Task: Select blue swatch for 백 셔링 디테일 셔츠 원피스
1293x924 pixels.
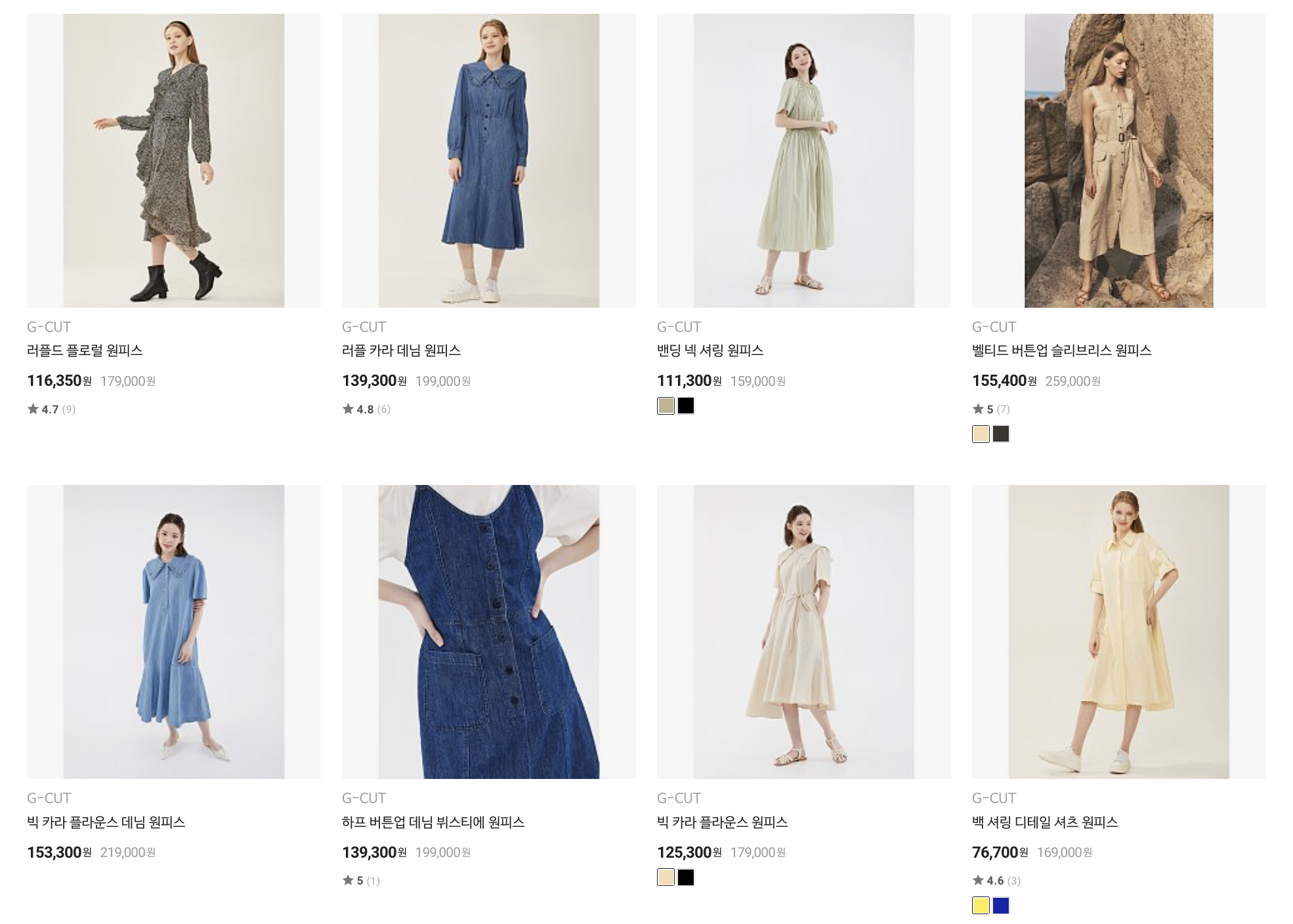Action: [1001, 906]
